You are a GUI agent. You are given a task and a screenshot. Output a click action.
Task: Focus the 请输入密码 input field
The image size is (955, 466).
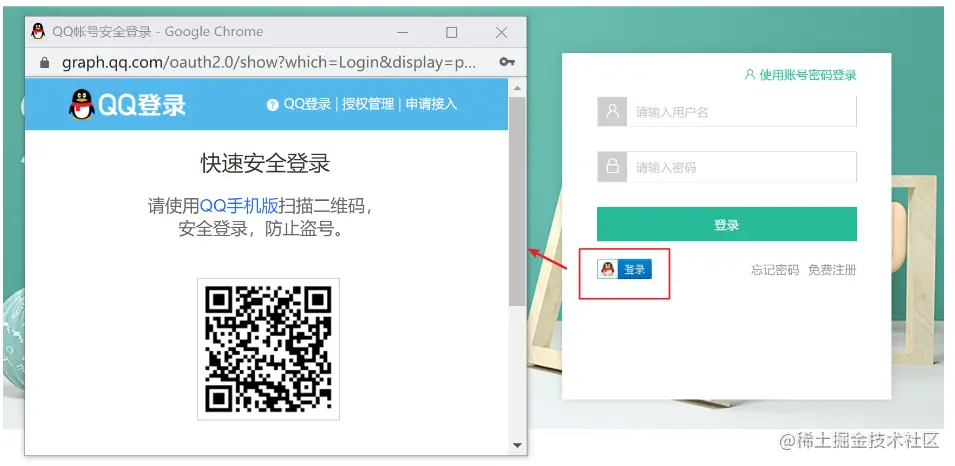(x=741, y=167)
